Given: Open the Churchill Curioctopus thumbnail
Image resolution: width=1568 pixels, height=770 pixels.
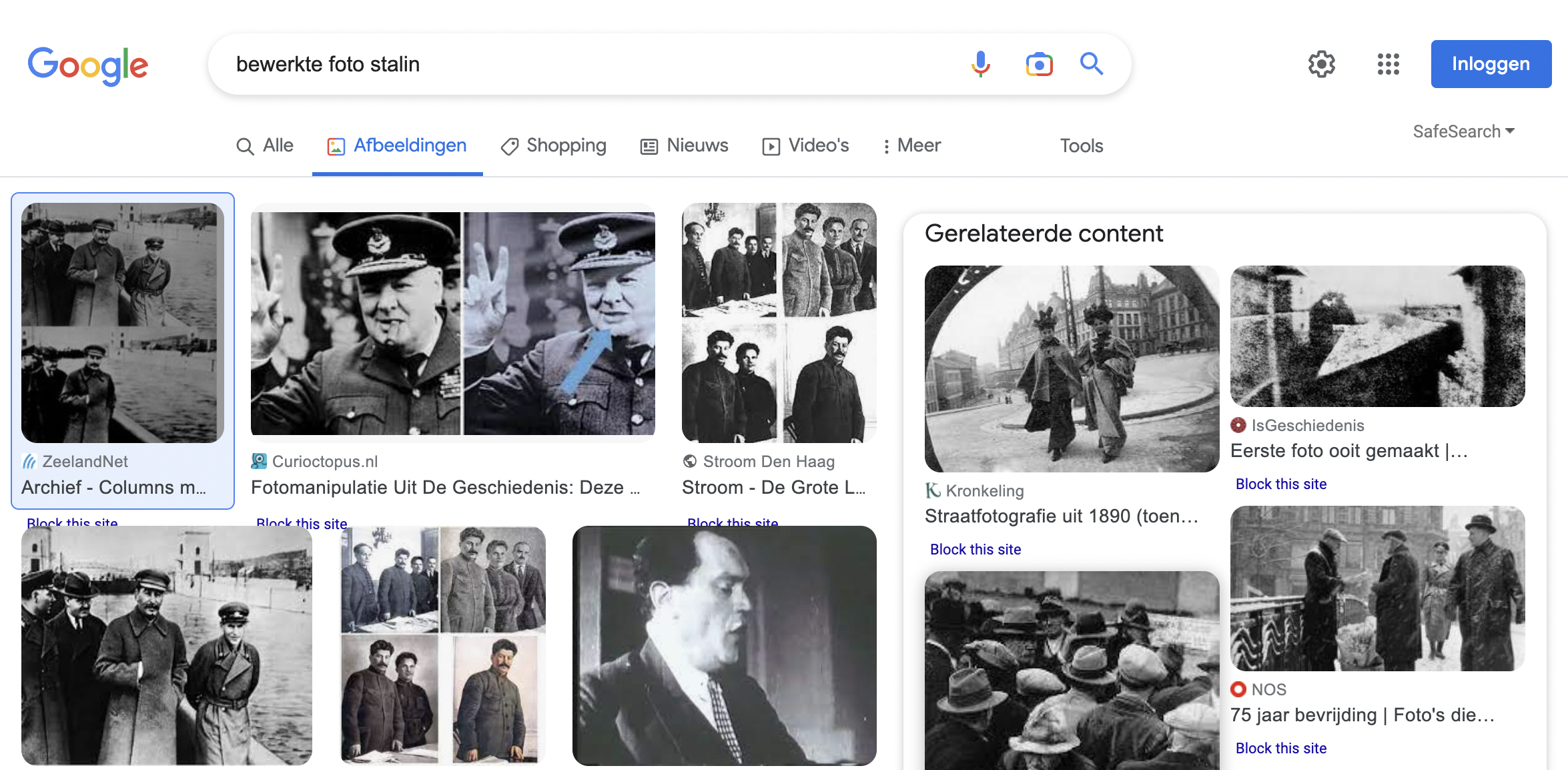Looking at the screenshot, I should coord(453,323).
